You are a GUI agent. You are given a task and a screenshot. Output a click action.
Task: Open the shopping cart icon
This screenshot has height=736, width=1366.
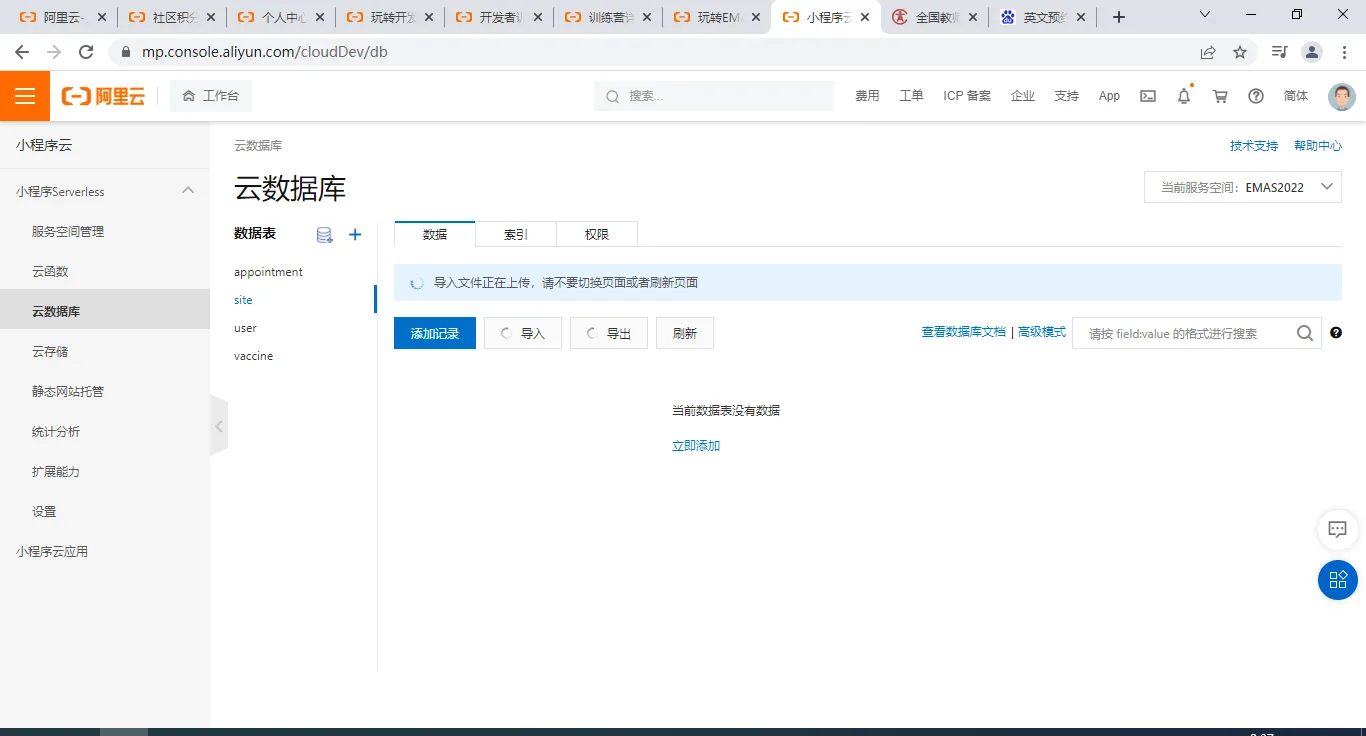pos(1220,96)
